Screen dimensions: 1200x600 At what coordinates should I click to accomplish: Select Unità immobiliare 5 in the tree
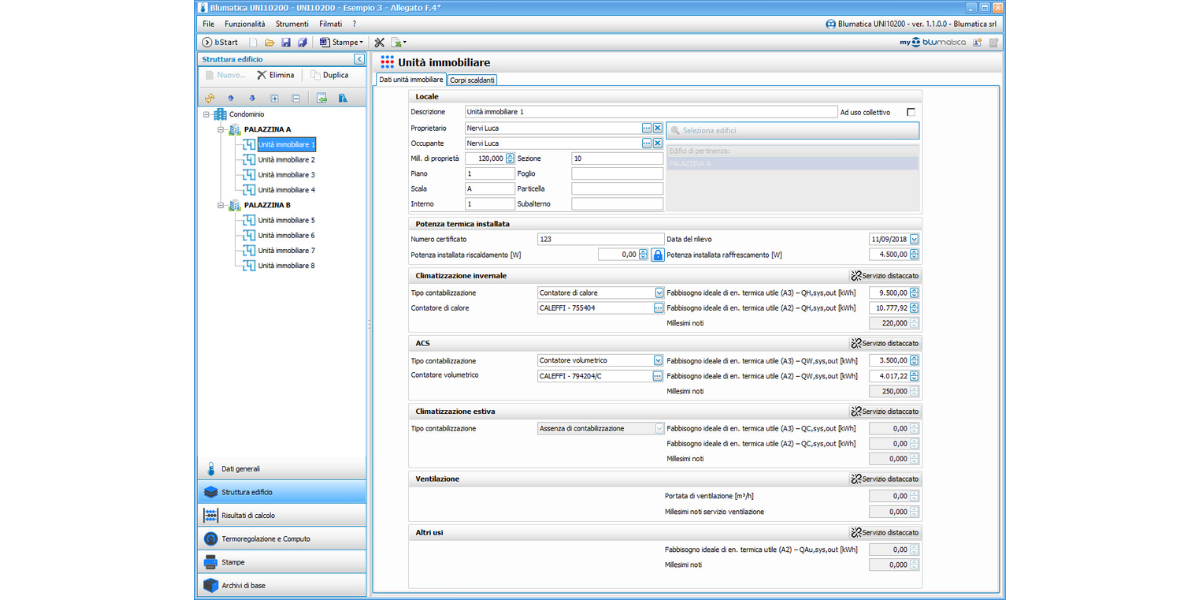click(x=286, y=220)
